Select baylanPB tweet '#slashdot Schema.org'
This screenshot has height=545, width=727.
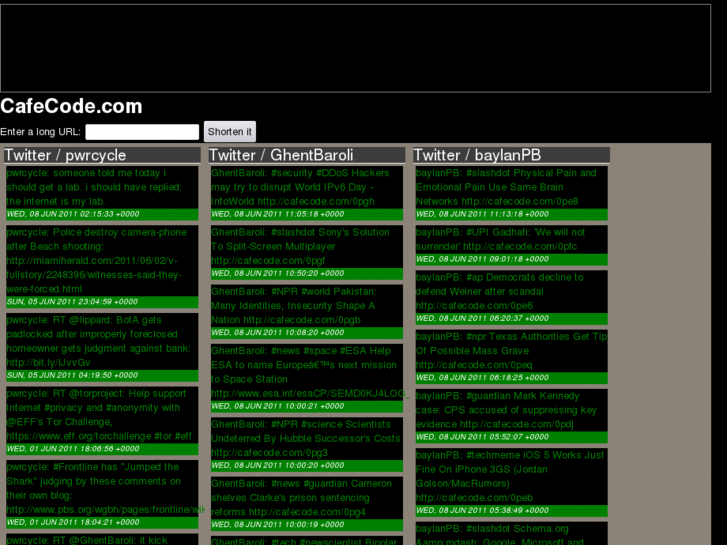point(511,534)
